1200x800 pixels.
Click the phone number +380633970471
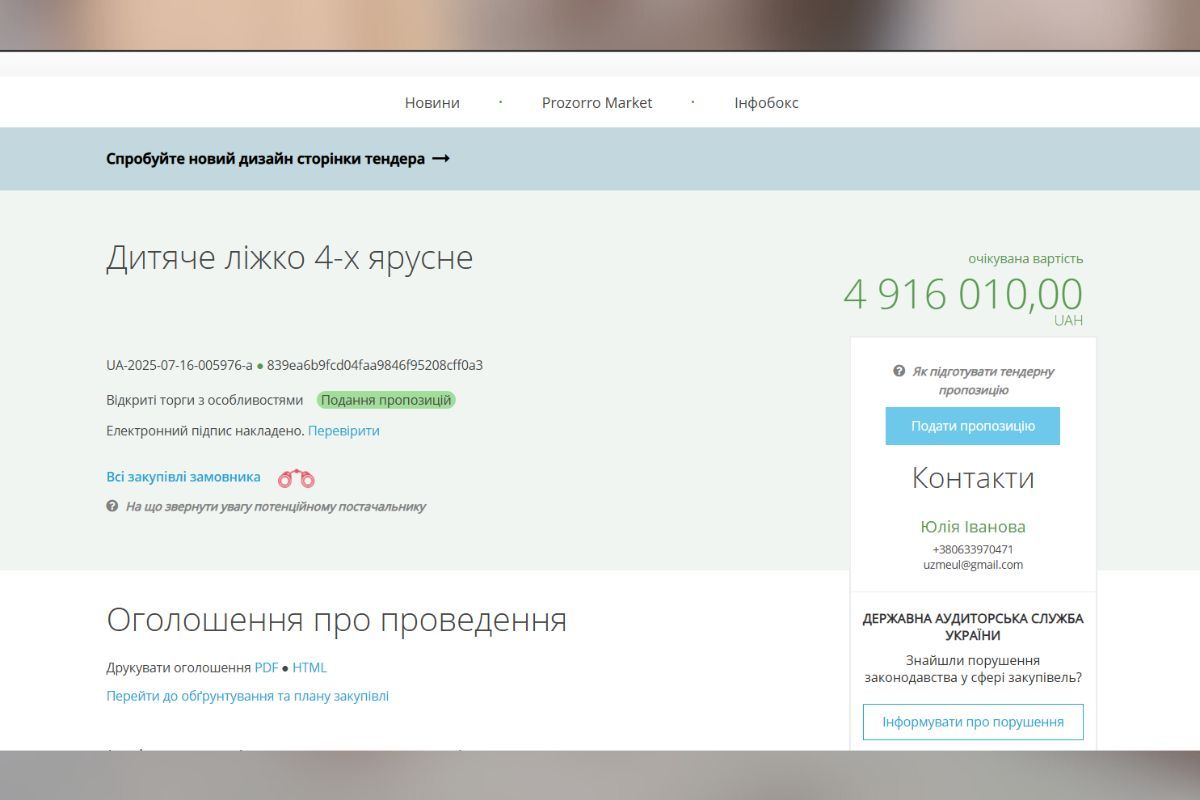(x=974, y=548)
